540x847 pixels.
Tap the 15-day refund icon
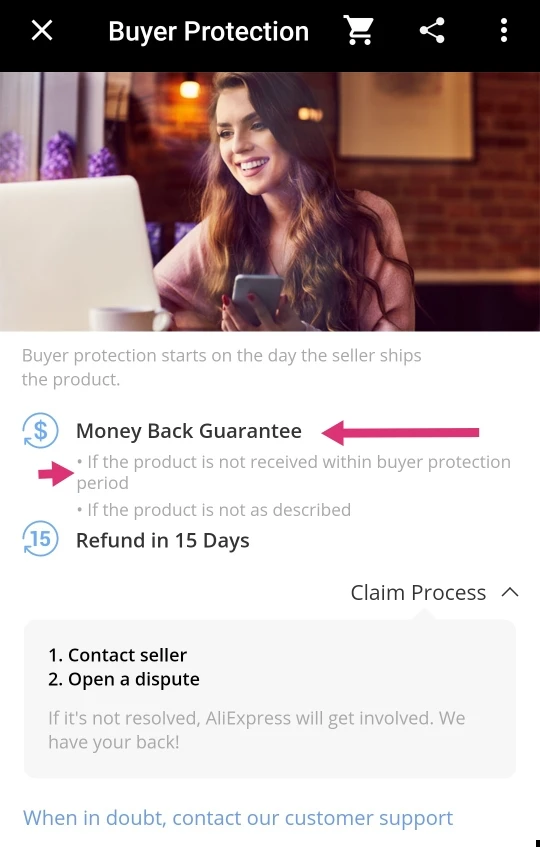click(40, 539)
